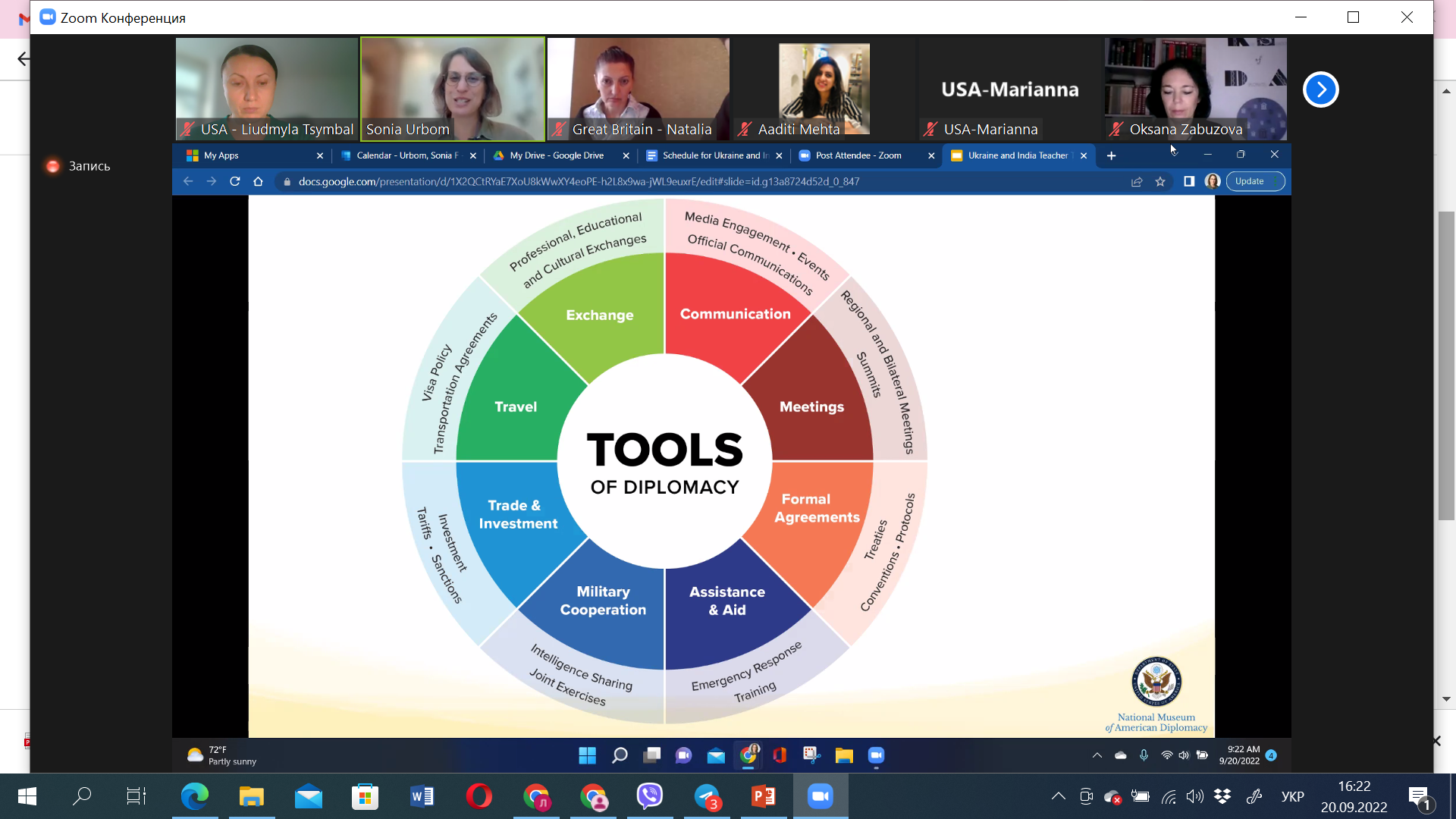
Task: Open Opera browser from the taskbar
Action: pos(479,796)
